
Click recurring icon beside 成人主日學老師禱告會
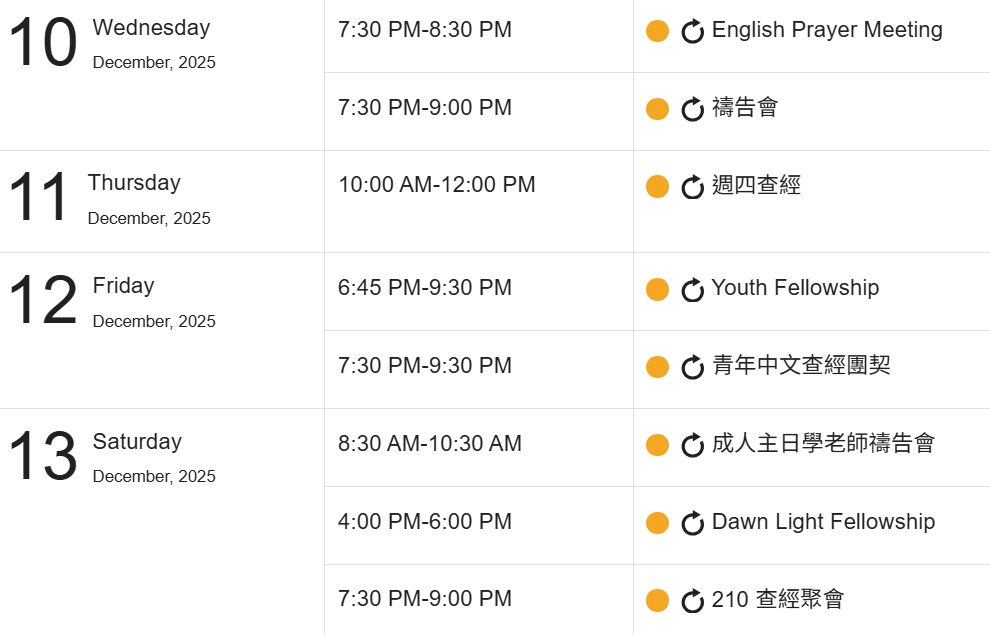692,445
